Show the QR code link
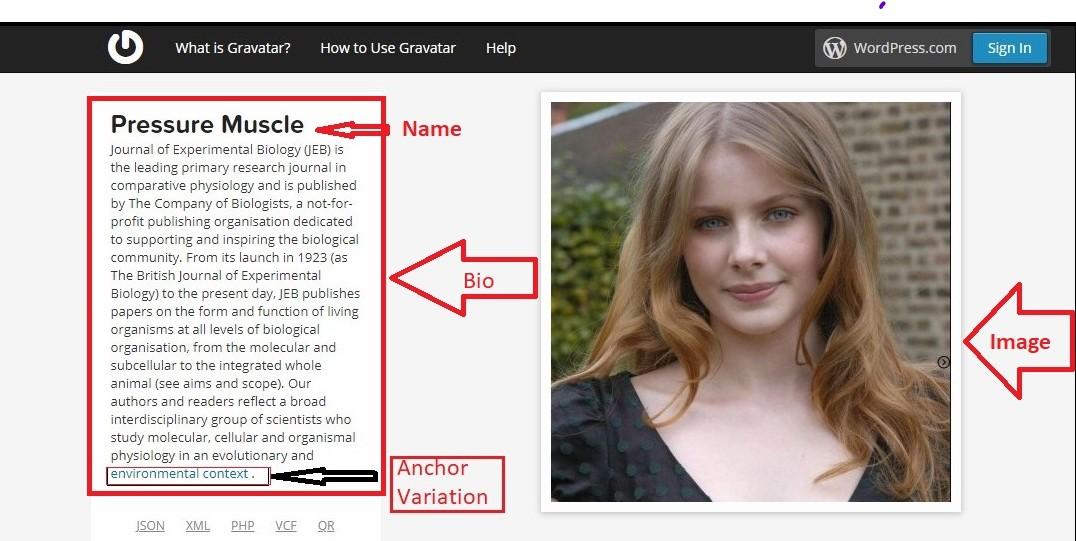 (326, 525)
